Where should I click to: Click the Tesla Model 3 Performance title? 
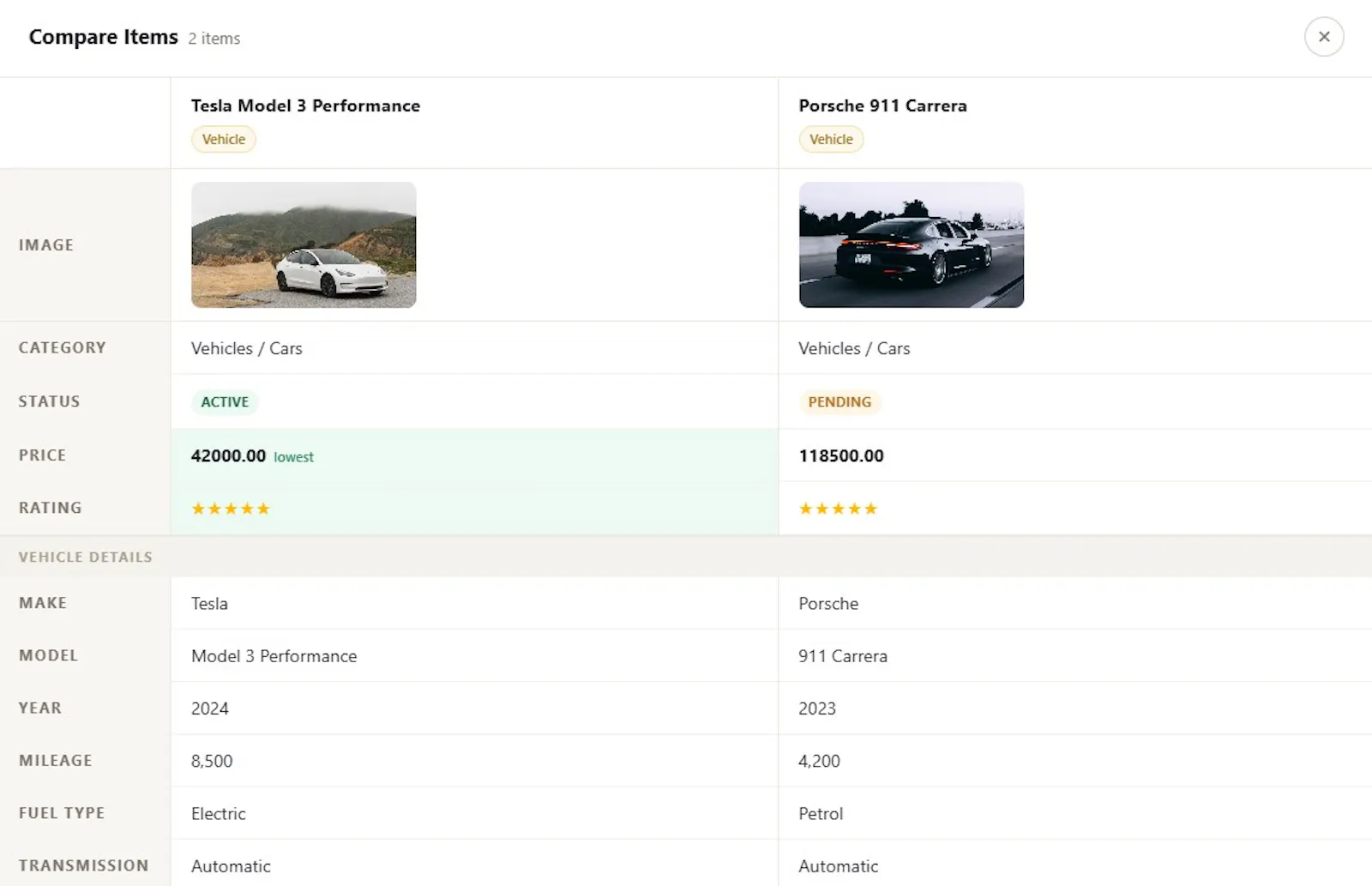pos(305,105)
